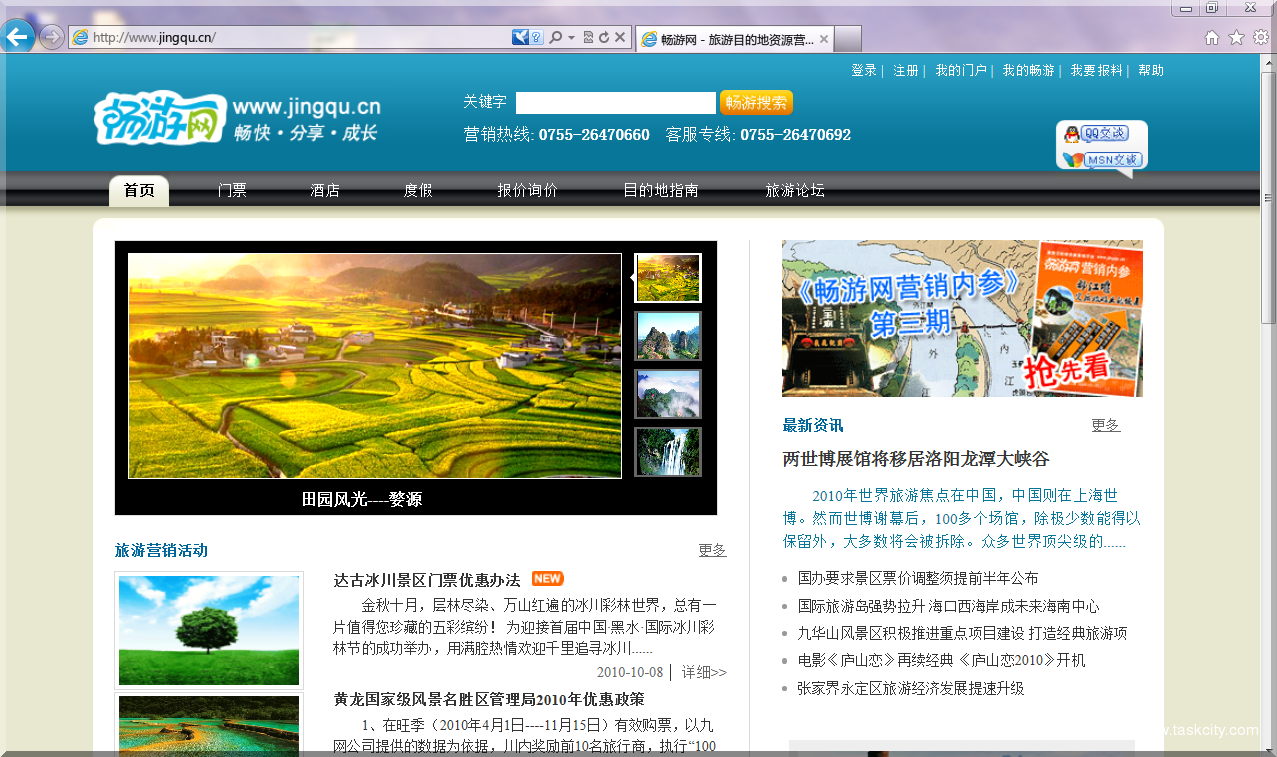1277x757 pixels.
Task: Open the address bar dropdown arrow
Action: coord(571,38)
